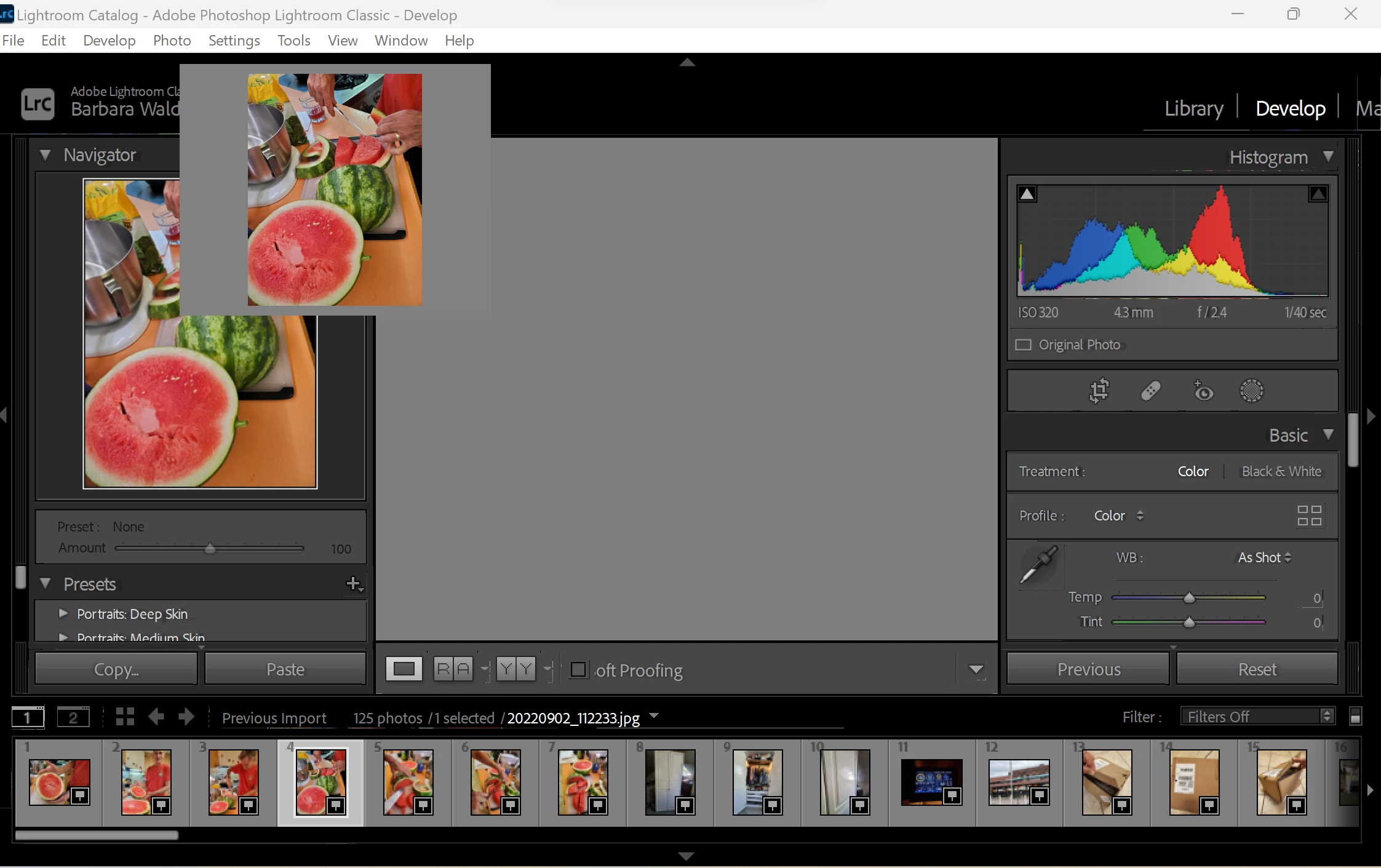This screenshot has width=1381, height=868.
Task: Open the Profile Browser grid icon
Action: [1309, 516]
